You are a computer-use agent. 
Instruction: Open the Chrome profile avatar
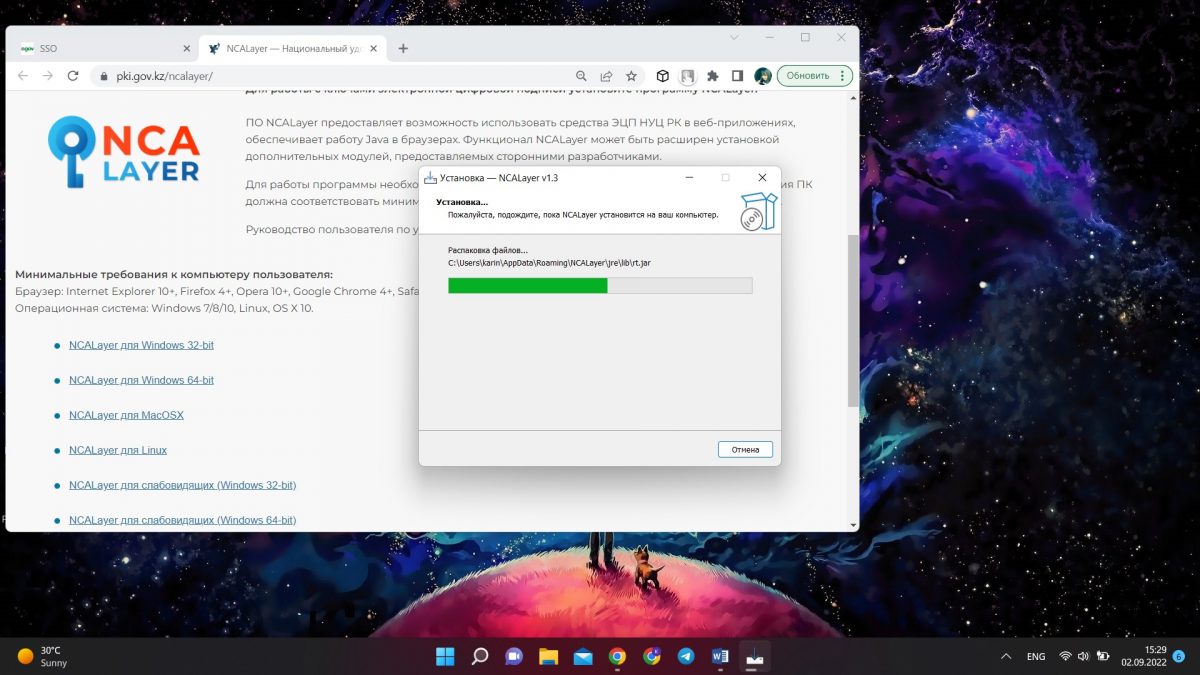click(x=763, y=76)
